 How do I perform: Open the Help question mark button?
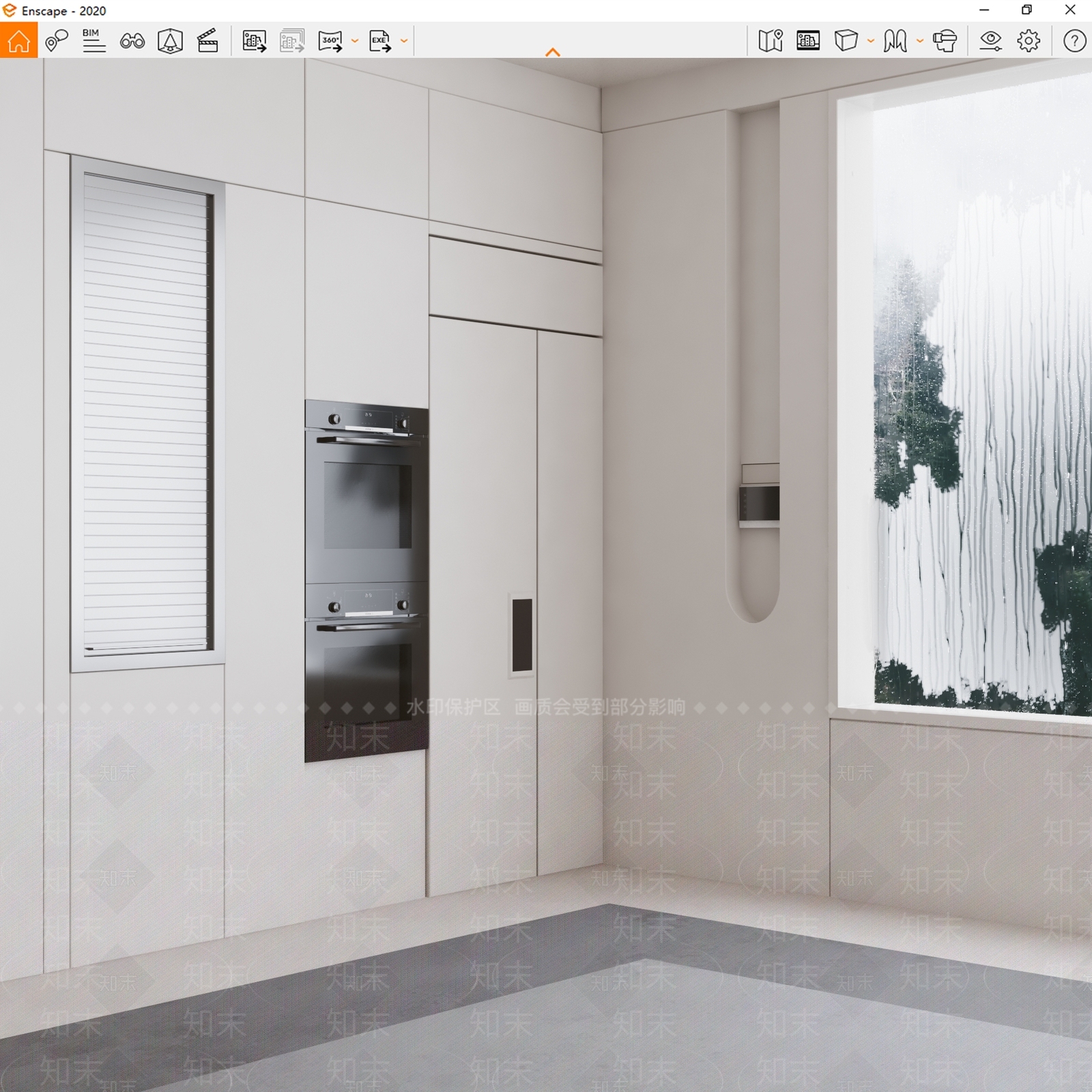(x=1074, y=41)
